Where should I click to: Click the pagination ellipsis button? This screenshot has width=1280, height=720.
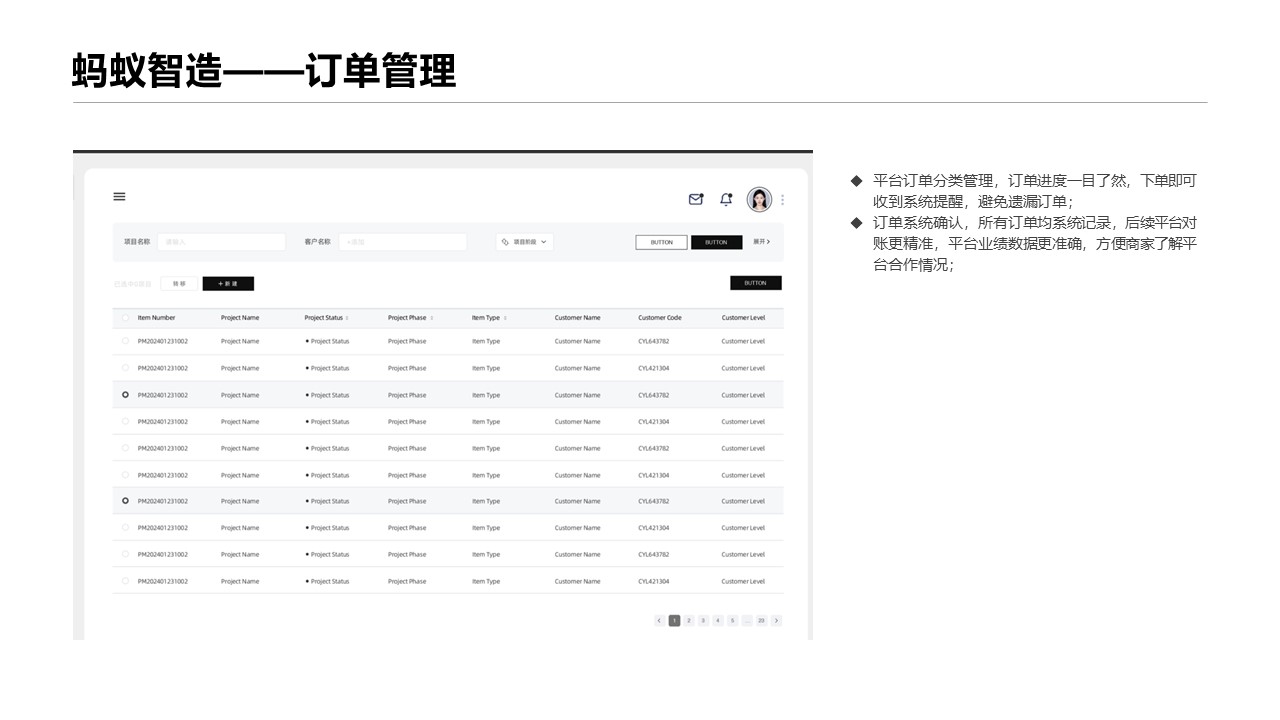[x=747, y=621]
